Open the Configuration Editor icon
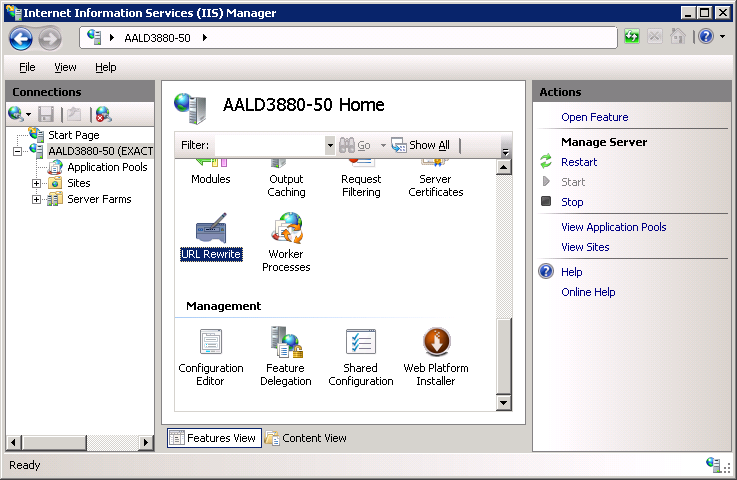 pyautogui.click(x=211, y=341)
